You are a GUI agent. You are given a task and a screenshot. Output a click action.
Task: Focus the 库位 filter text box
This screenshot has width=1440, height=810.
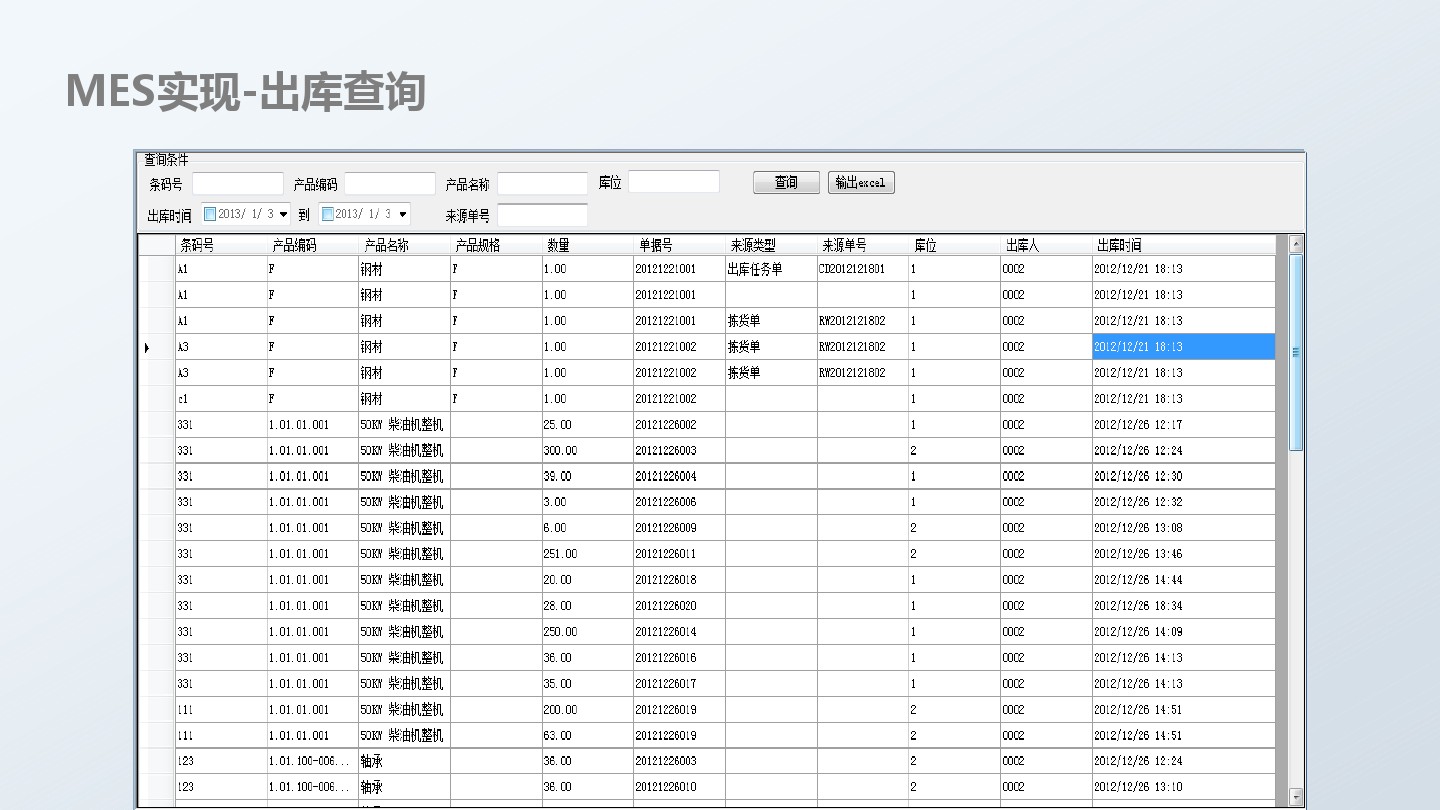click(674, 182)
